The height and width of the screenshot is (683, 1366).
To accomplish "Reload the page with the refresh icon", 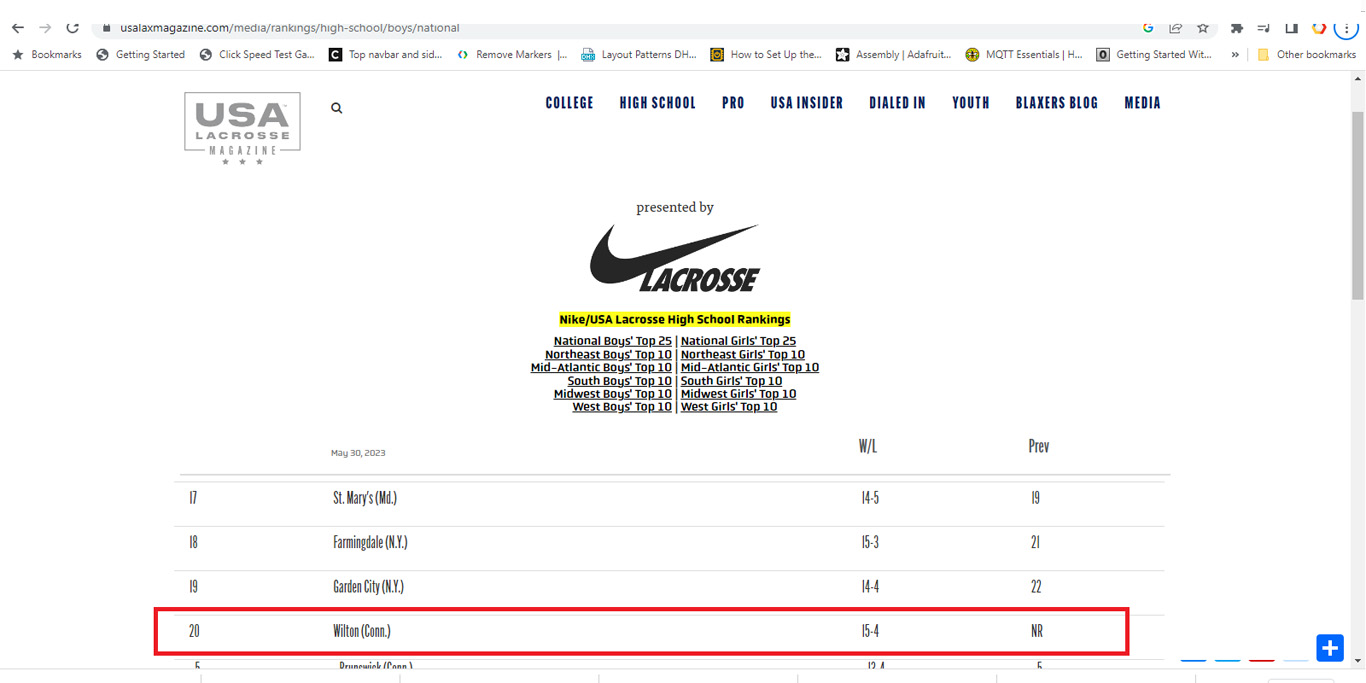I will pyautogui.click(x=72, y=28).
